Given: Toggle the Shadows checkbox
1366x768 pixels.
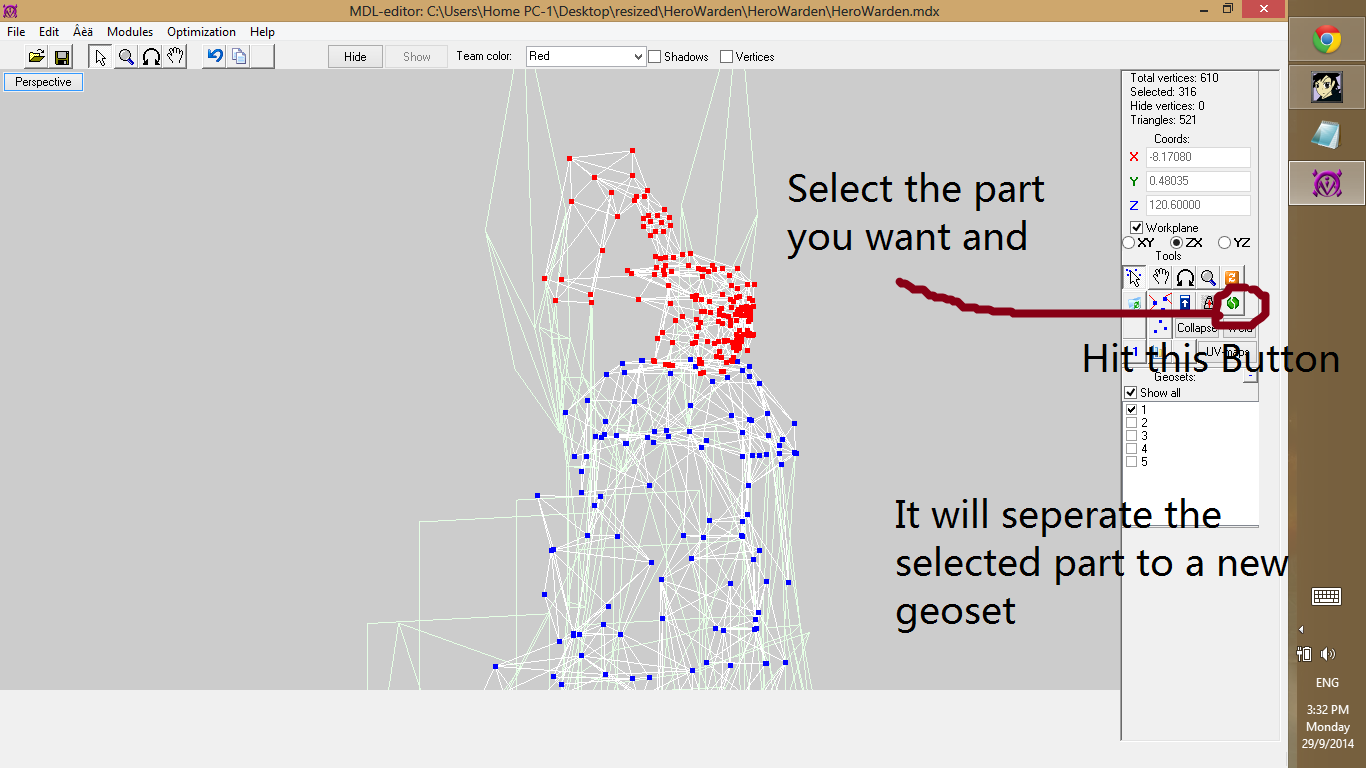Looking at the screenshot, I should tap(655, 57).
